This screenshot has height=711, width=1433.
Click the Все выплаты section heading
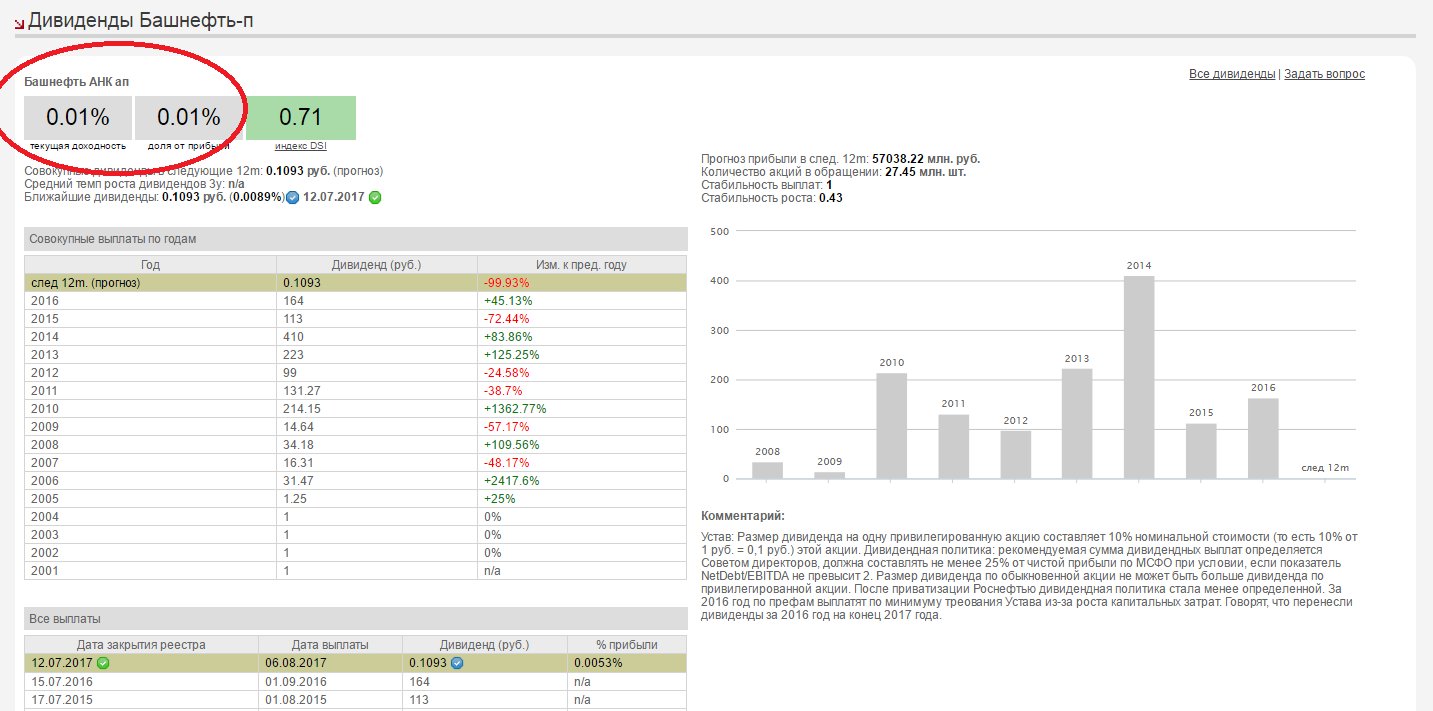click(356, 619)
